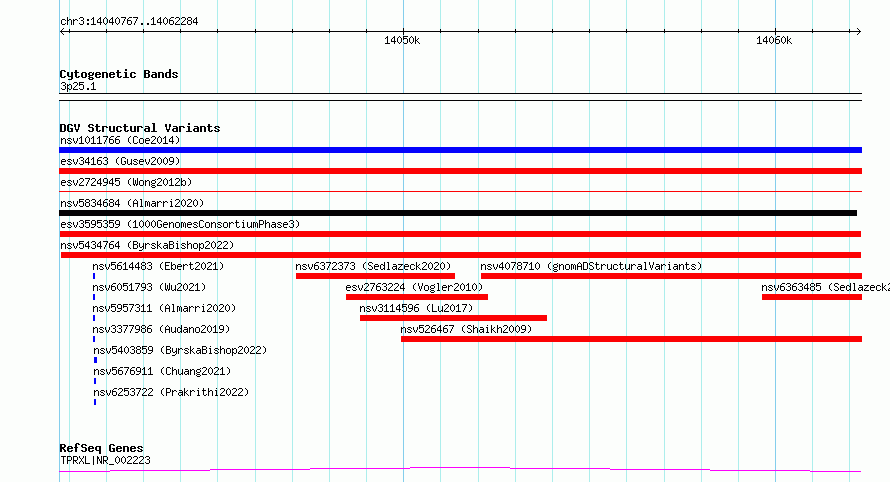The width and height of the screenshot is (890, 482).
Task: Open esv3595359 (1000GenomesConsortiumPhase3) label
Action: point(180,224)
